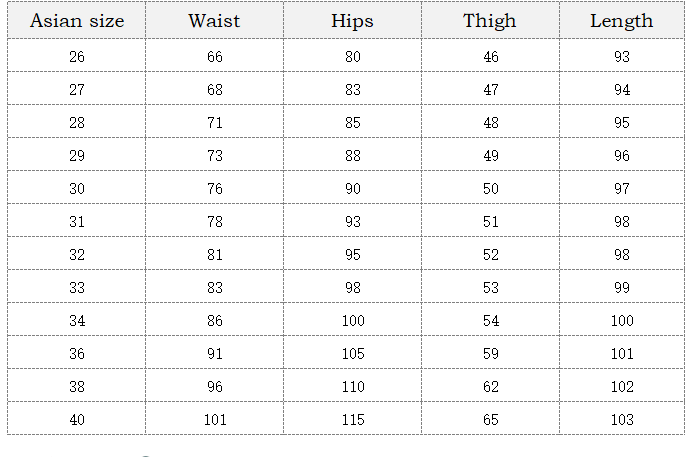Select the Asian size 26 cell

tap(77, 57)
